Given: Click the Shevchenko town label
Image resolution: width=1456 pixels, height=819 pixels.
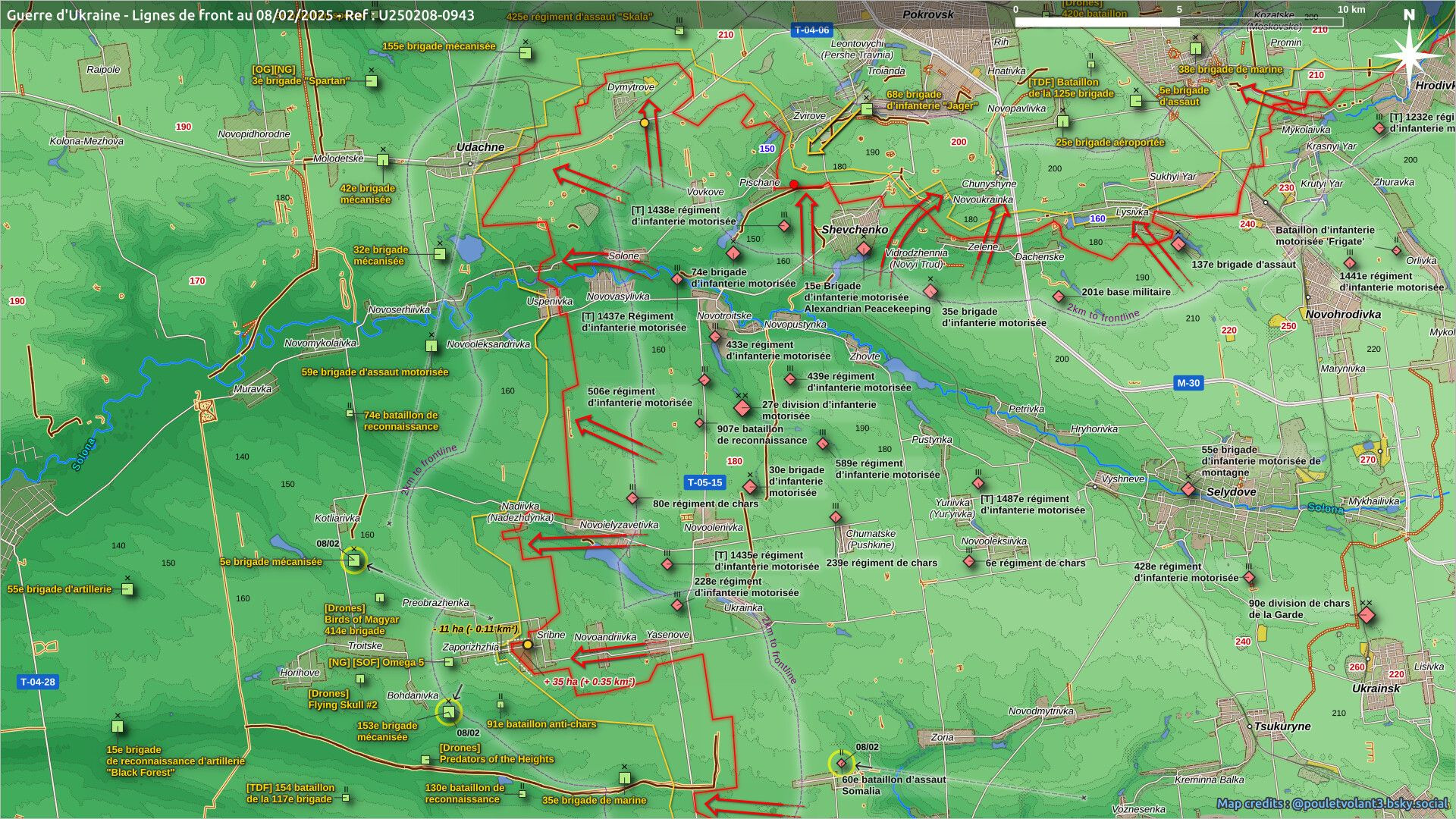Looking at the screenshot, I should (x=855, y=230).
